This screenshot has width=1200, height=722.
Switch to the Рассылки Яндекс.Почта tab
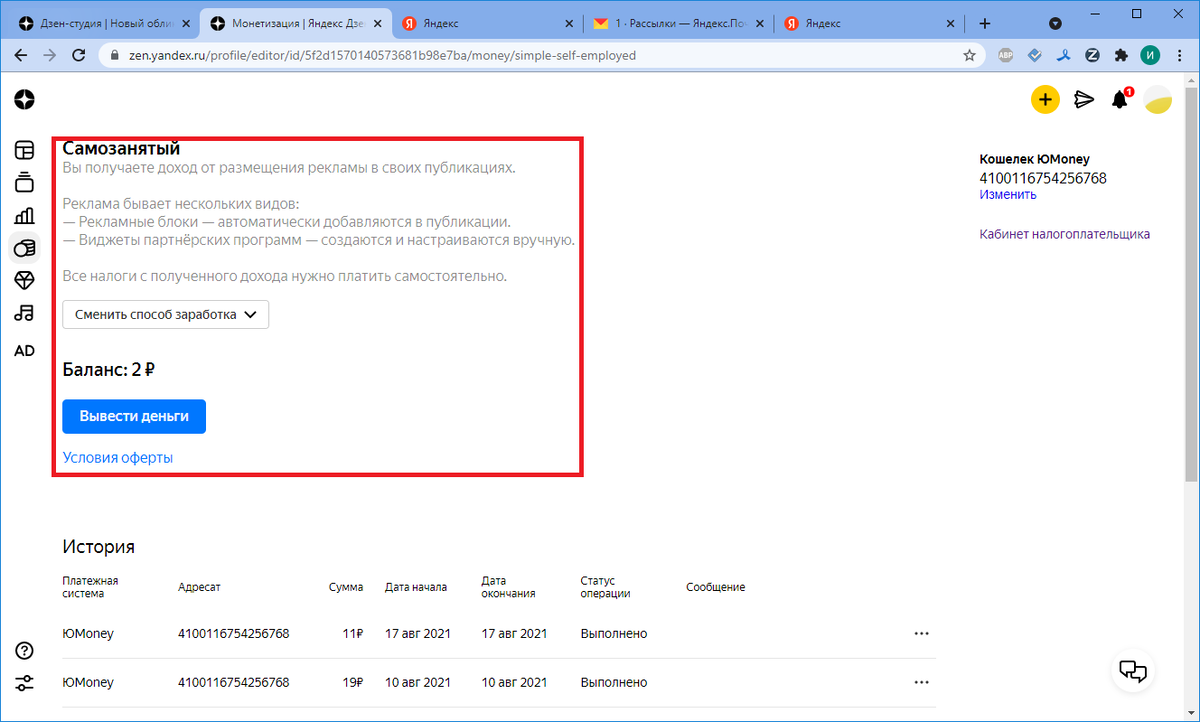tap(677, 23)
